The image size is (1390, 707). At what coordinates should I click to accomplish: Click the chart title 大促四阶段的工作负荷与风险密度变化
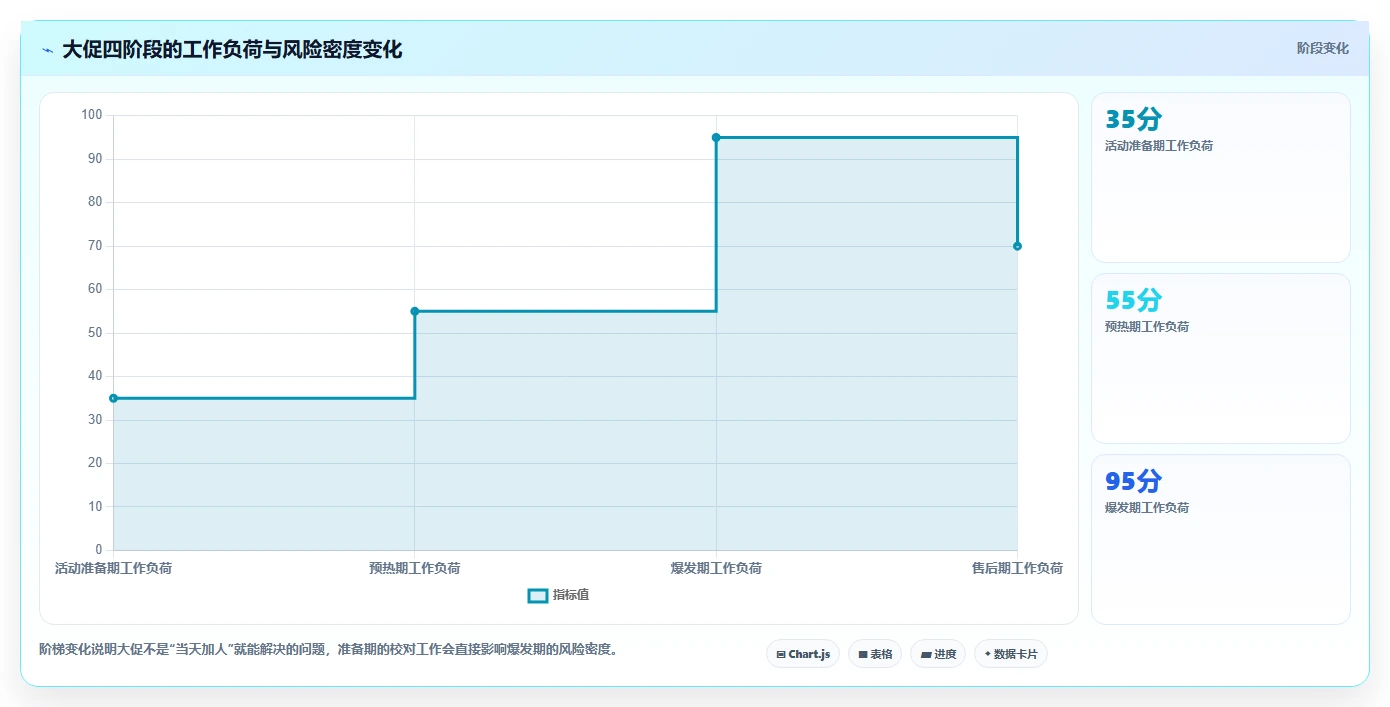click(x=232, y=50)
